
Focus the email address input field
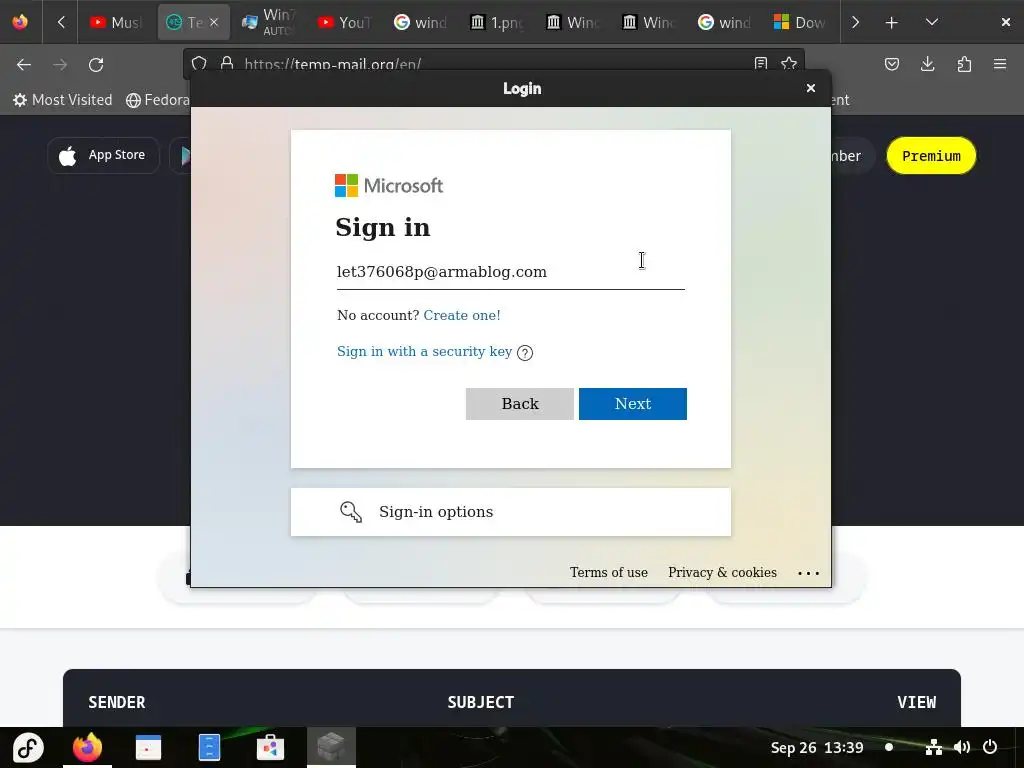pos(510,272)
